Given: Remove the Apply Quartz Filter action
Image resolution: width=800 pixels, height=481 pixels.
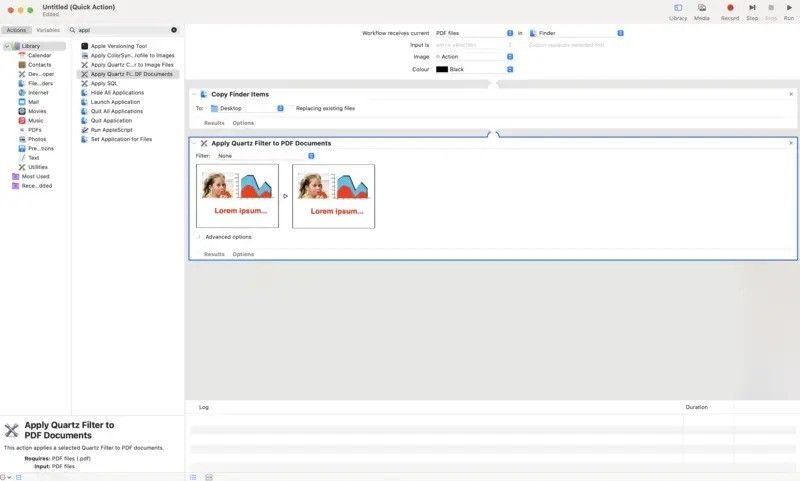Looking at the screenshot, I should (791, 143).
